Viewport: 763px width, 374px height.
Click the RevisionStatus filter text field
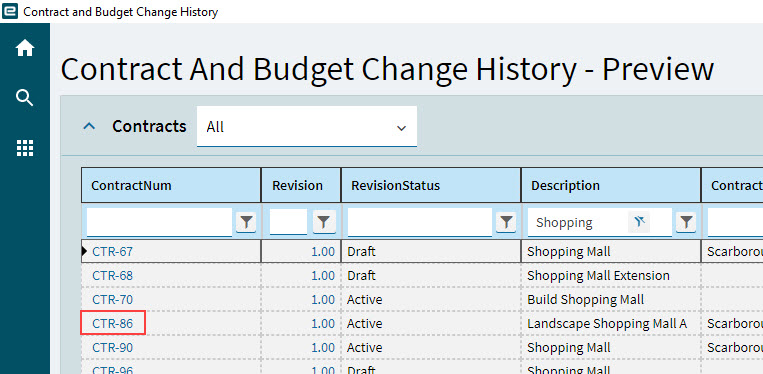pyautogui.click(x=420, y=222)
